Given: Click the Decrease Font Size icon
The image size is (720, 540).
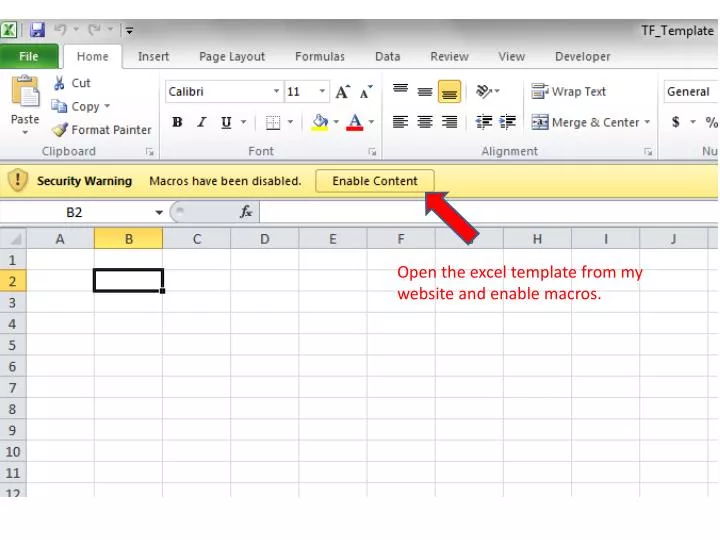Looking at the screenshot, I should pos(366,92).
